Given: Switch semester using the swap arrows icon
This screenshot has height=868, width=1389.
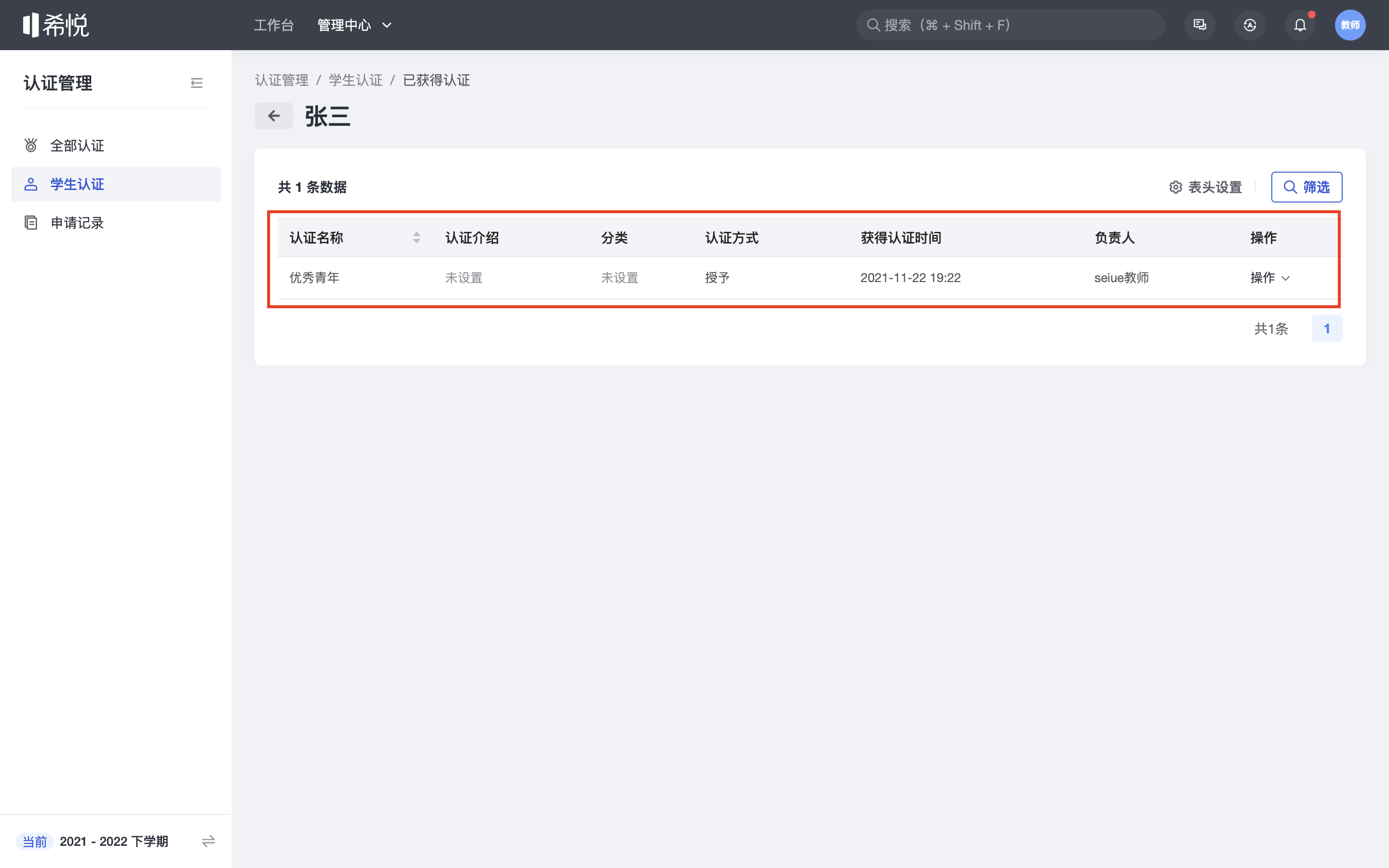Looking at the screenshot, I should tap(208, 841).
